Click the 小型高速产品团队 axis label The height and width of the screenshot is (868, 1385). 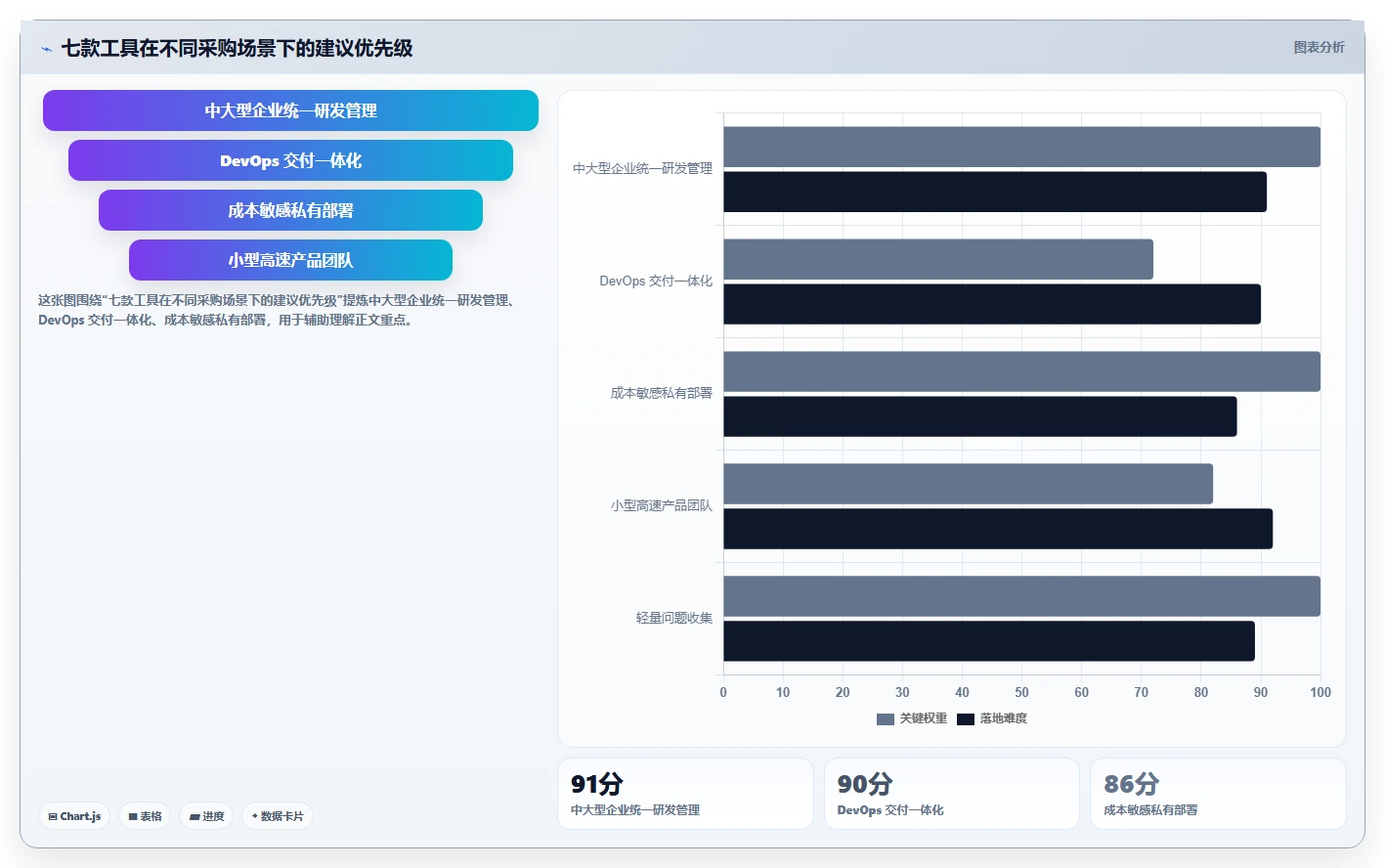click(x=662, y=505)
